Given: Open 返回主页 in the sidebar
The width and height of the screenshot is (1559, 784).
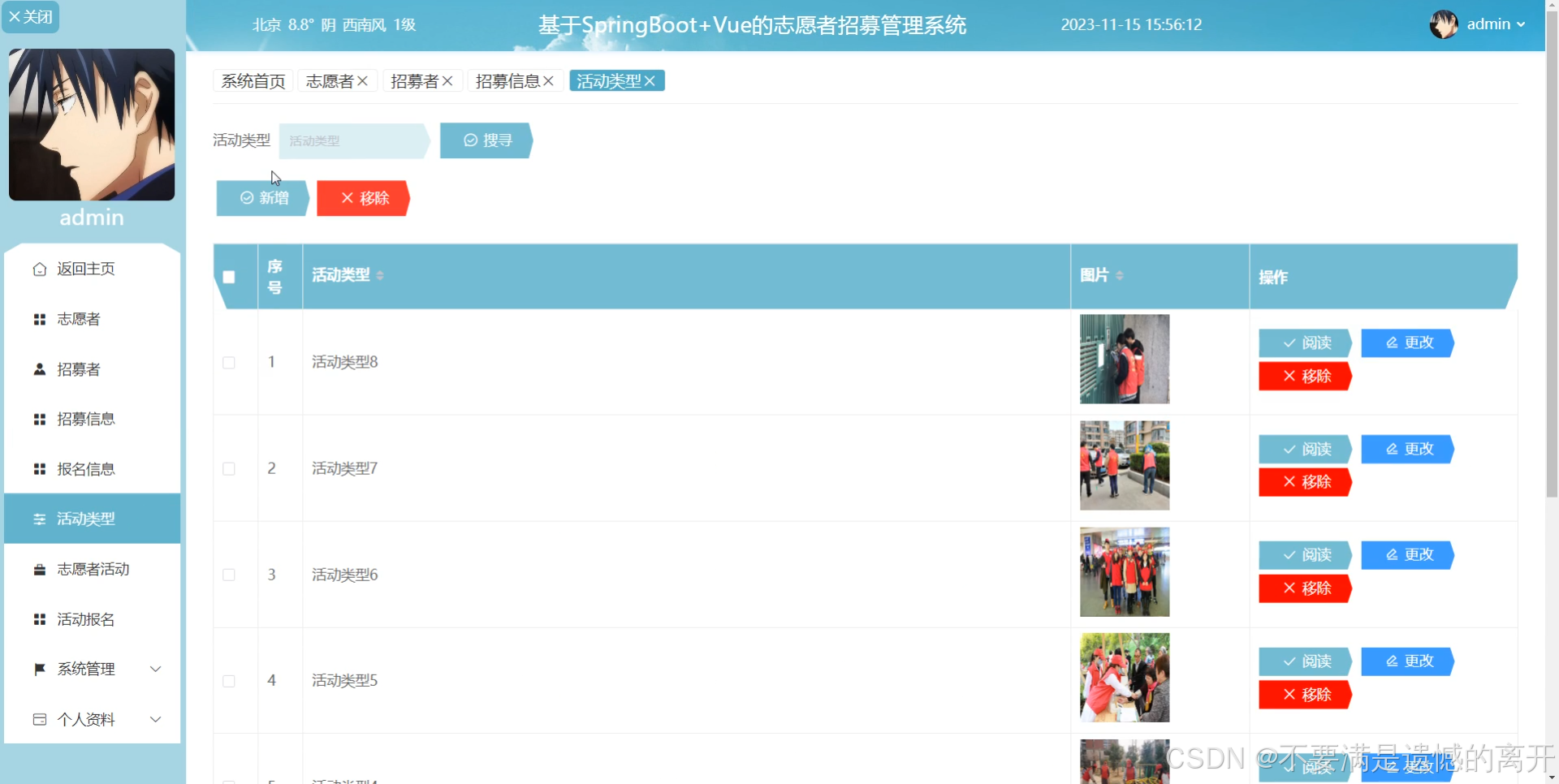Looking at the screenshot, I should pos(92,269).
